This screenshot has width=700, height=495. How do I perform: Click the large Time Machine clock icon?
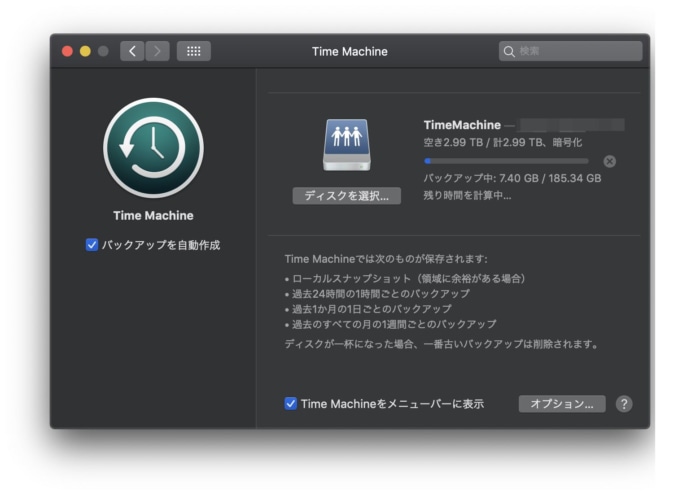[153, 148]
